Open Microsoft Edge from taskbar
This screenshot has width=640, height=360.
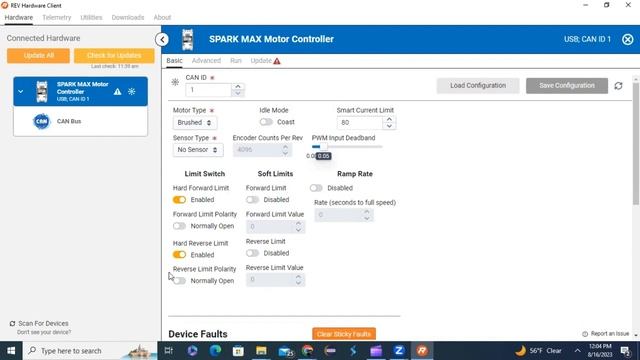pyautogui.click(x=216, y=351)
